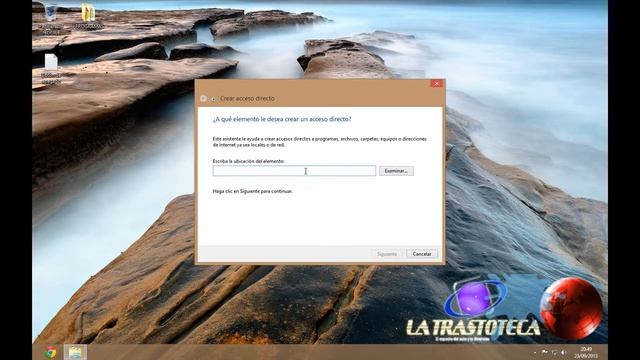Screen dimensions: 640x360
Task: Open File Explorer from the taskbar
Action: [x=75, y=352]
